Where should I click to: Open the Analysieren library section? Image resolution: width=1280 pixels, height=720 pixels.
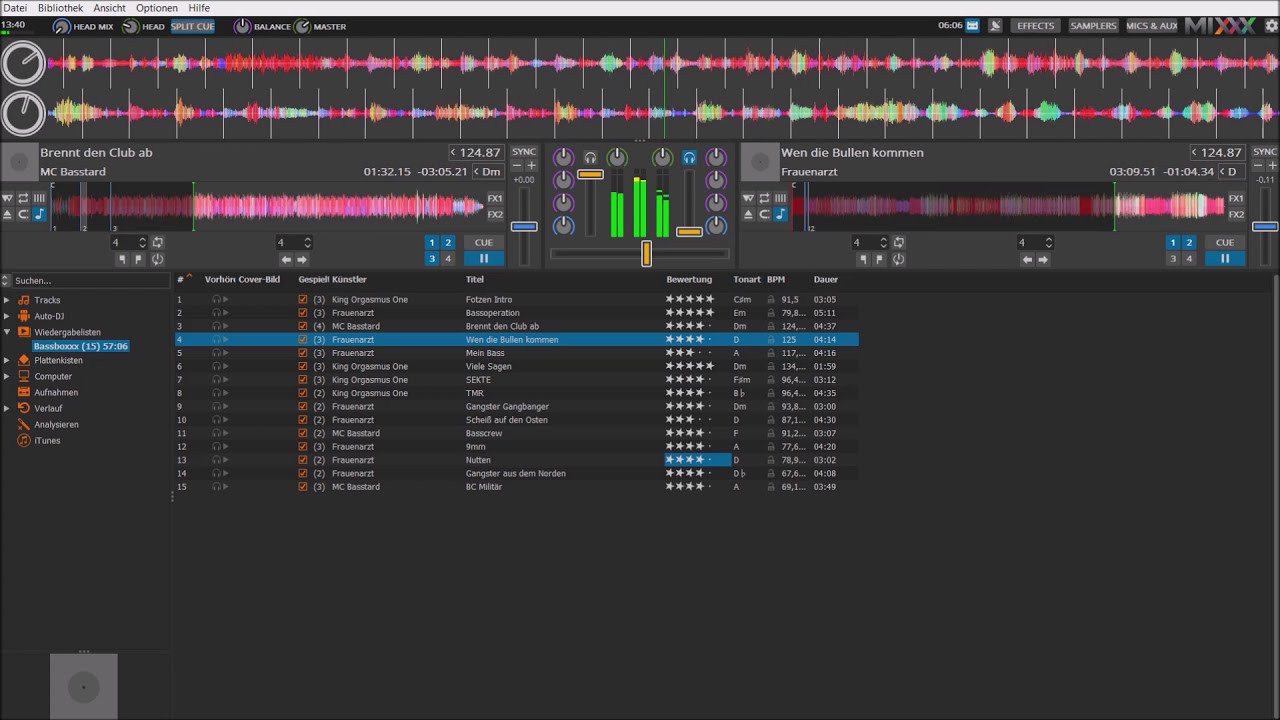point(56,424)
